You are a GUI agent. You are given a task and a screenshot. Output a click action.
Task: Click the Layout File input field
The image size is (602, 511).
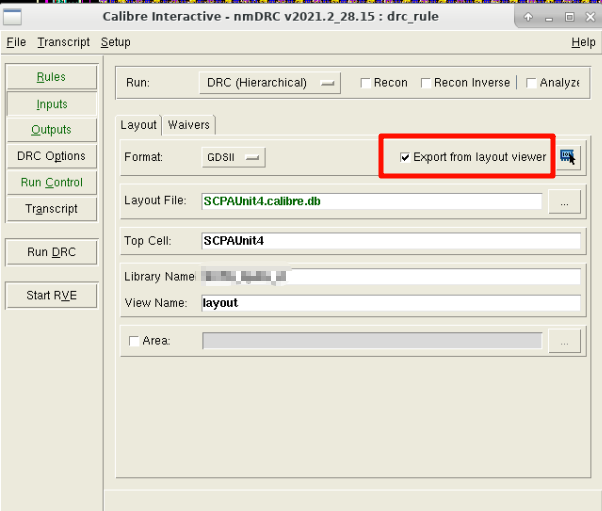pyautogui.click(x=372, y=202)
